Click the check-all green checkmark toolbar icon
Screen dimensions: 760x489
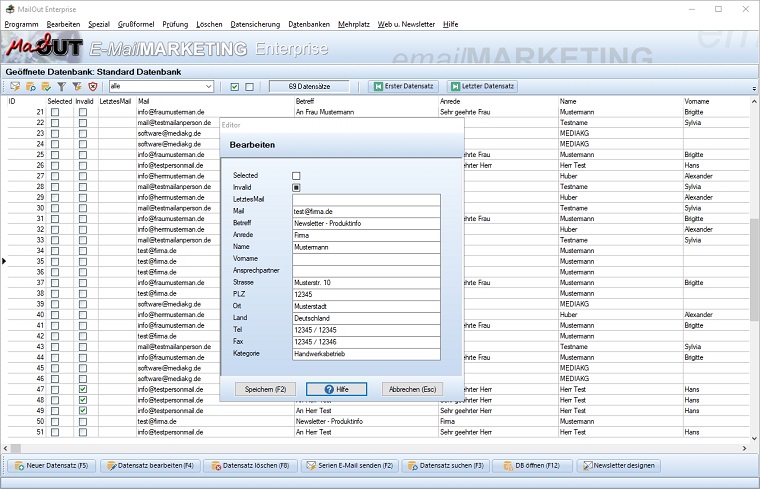[x=235, y=87]
